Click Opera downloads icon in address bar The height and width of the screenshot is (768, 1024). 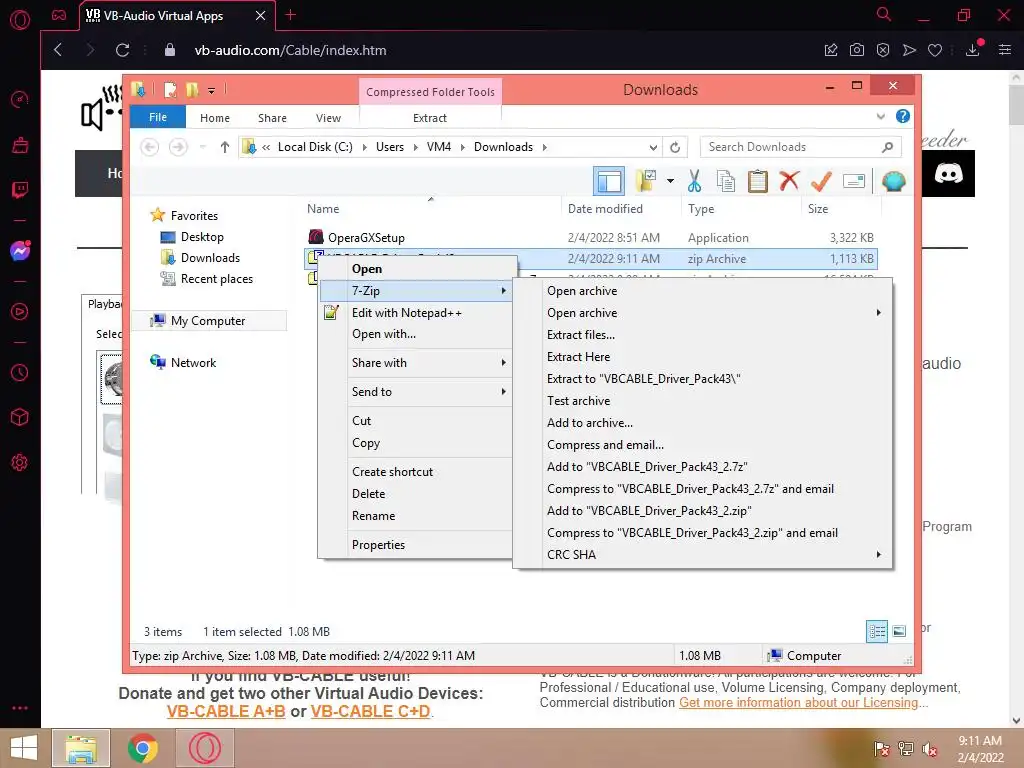[973, 50]
